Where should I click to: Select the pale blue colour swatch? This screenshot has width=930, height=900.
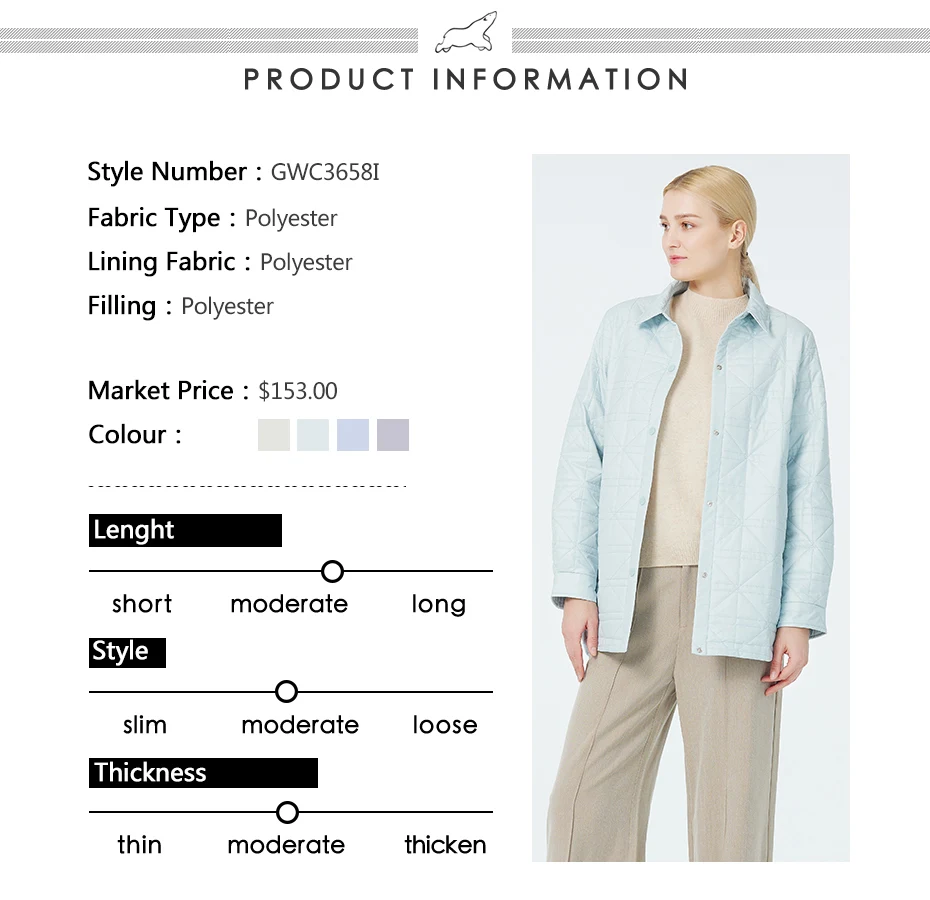pyautogui.click(x=313, y=435)
